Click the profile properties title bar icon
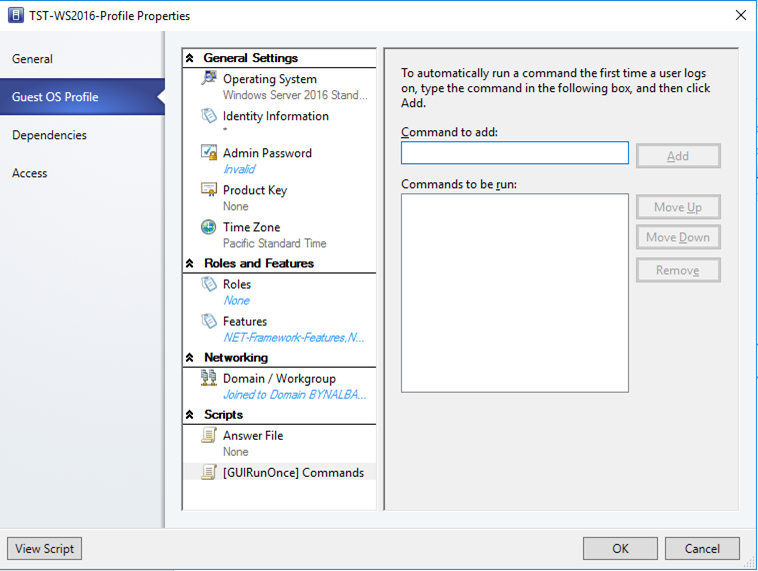The width and height of the screenshot is (758, 571). pyautogui.click(x=15, y=15)
